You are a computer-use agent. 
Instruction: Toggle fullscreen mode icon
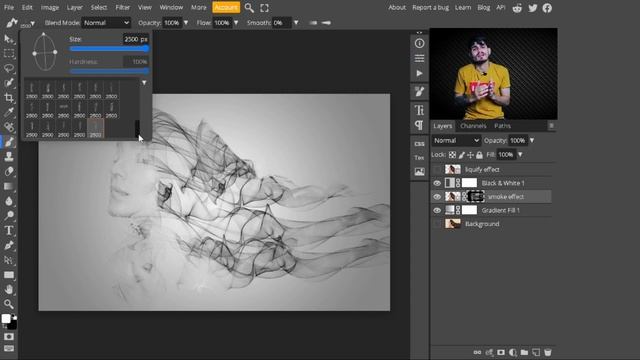coord(264,8)
